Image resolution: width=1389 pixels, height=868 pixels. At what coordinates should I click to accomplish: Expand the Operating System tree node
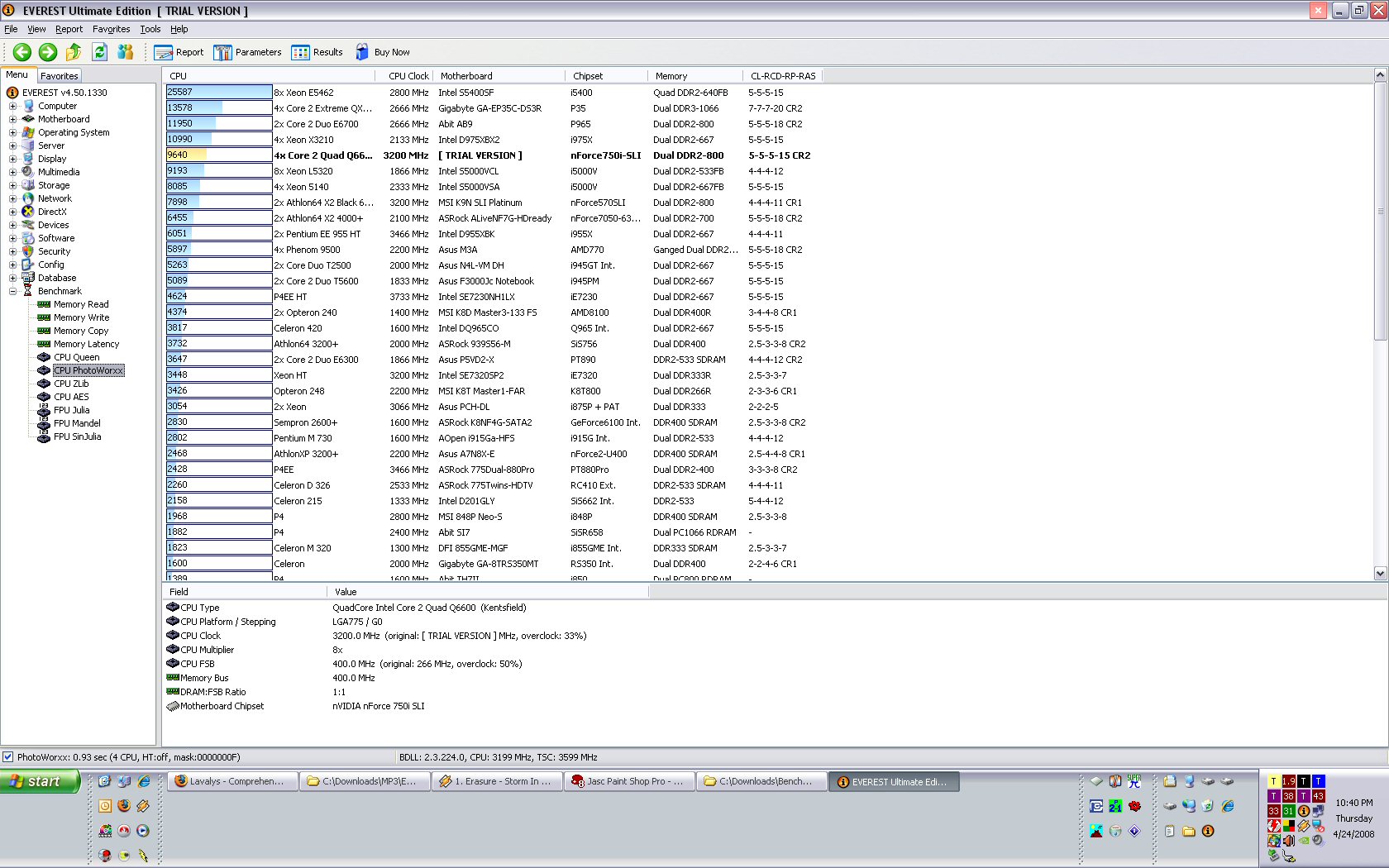(12, 132)
